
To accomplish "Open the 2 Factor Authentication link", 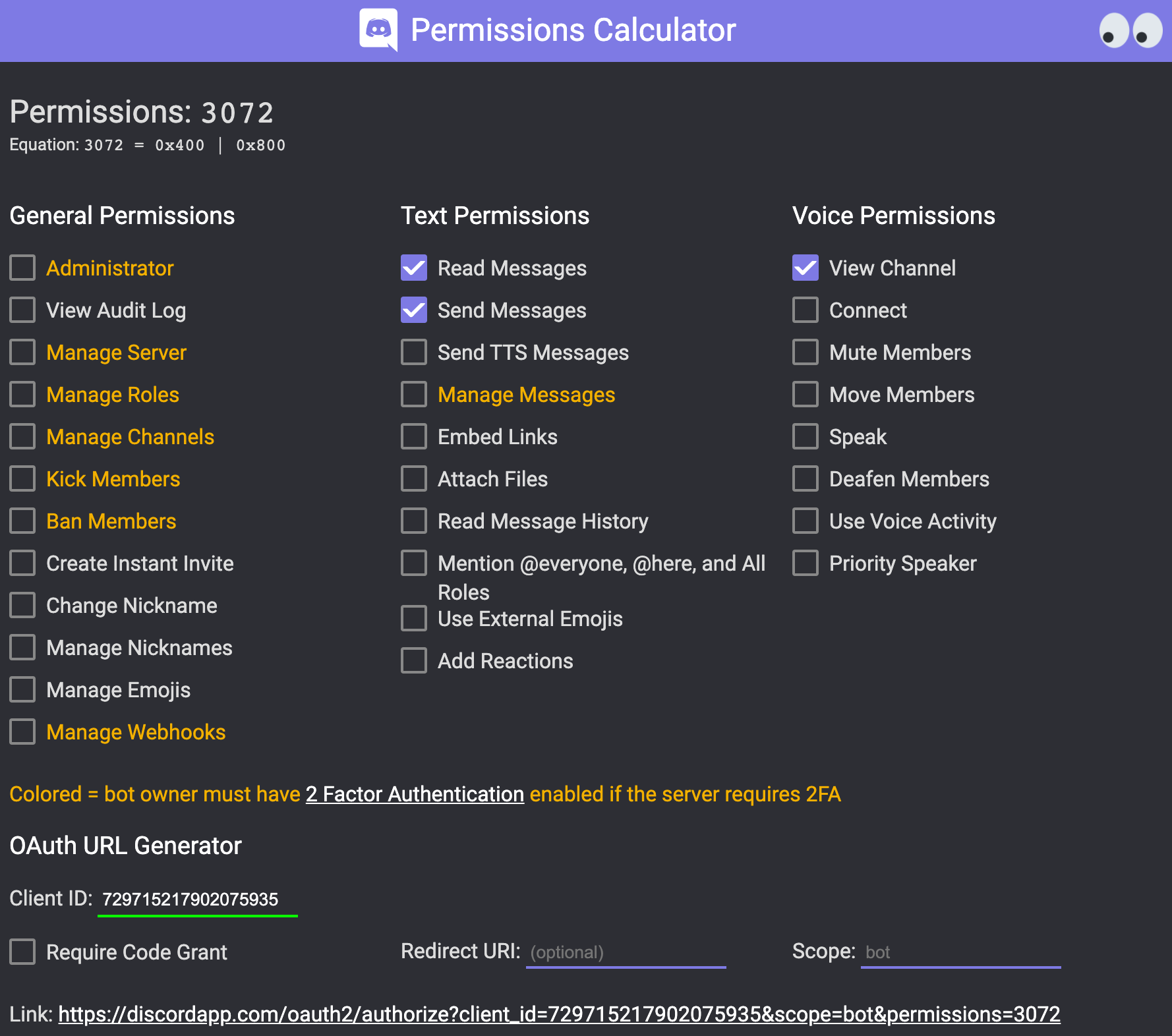I will coord(415,794).
